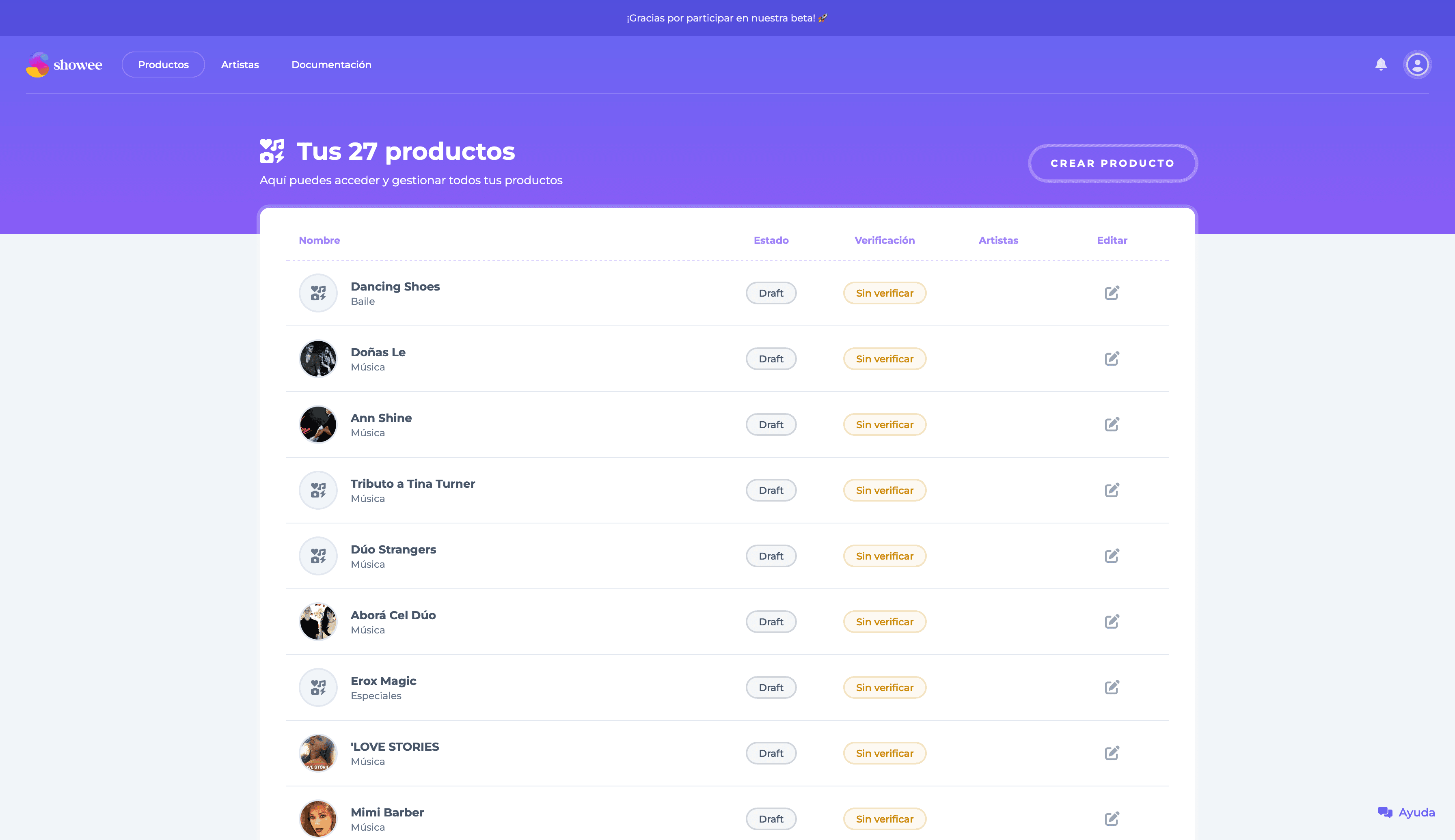Click the Draft badge for 'LOVE STORIES
The image size is (1455, 840).
point(771,753)
